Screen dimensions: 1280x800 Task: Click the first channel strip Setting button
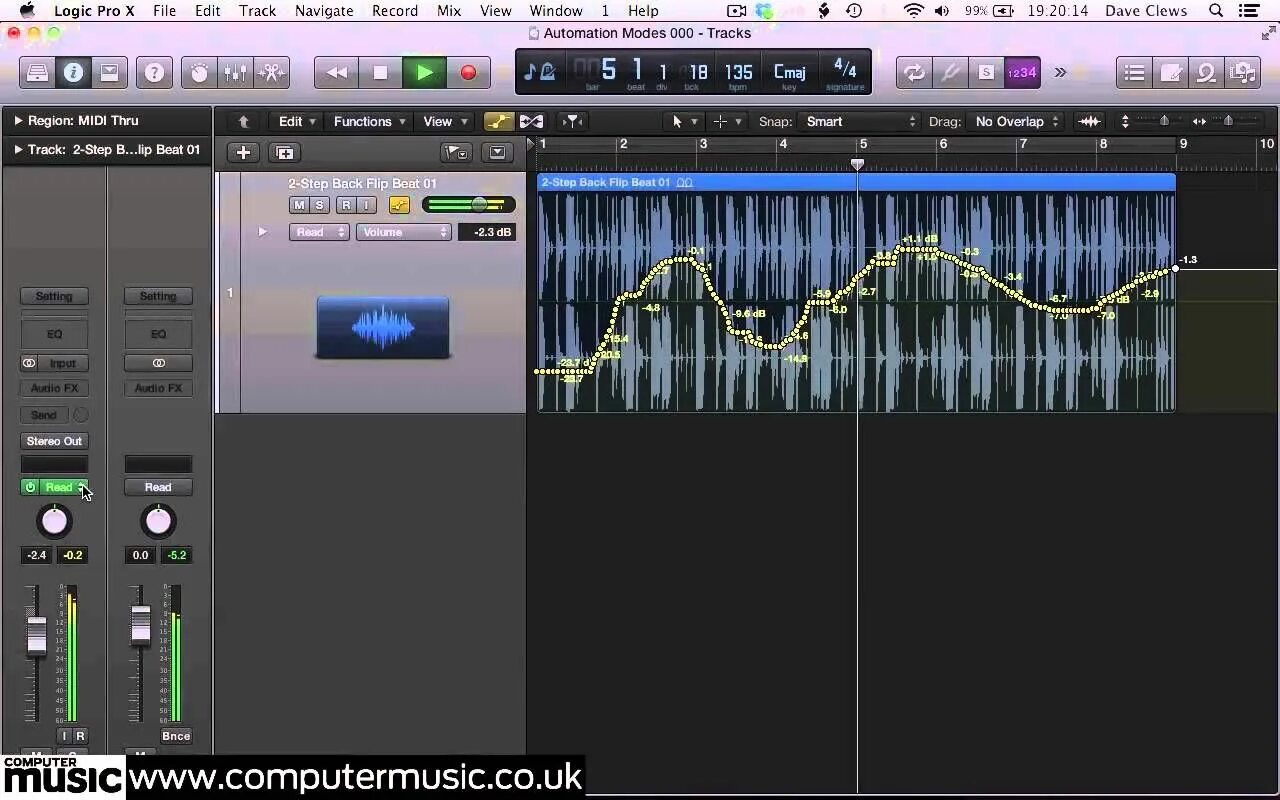pyautogui.click(x=54, y=296)
